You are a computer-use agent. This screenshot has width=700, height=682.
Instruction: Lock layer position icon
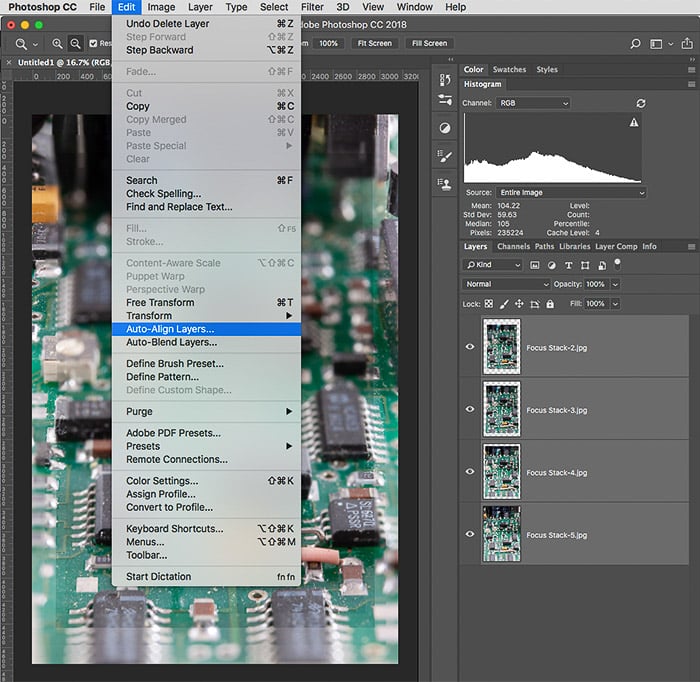tap(519, 304)
